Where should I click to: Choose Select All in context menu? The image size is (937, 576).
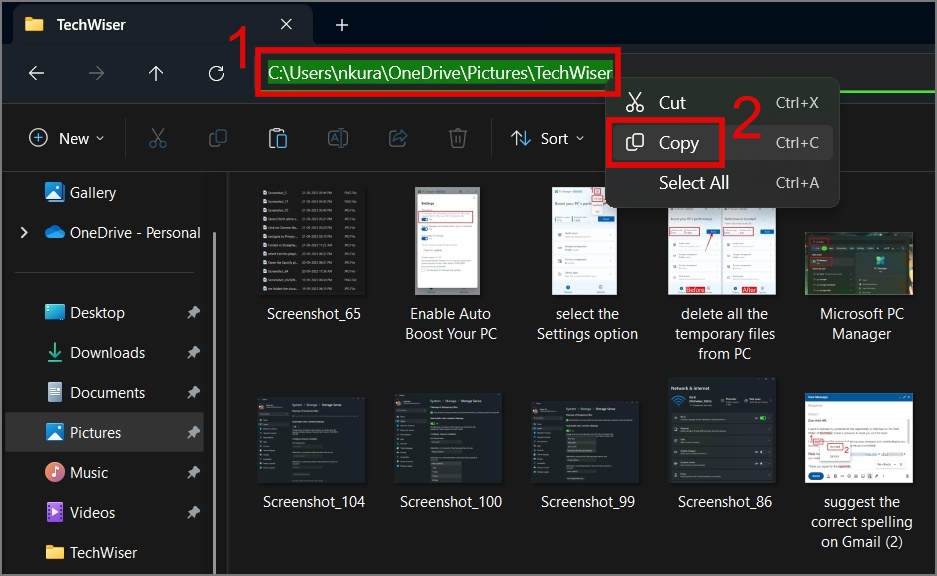coord(693,183)
